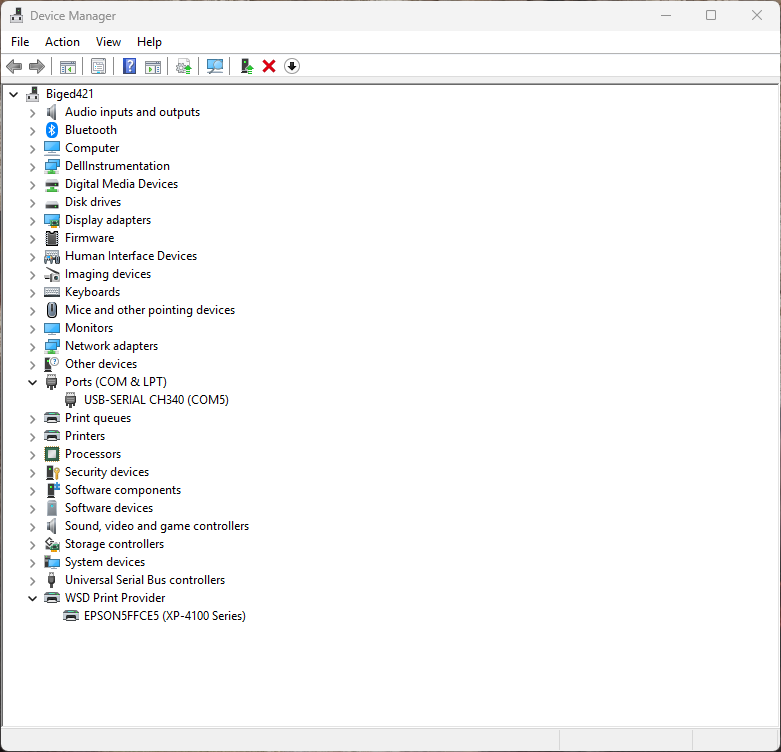Viewport: 781px width, 752px height.
Task: Collapse the WSD Print Provider node
Action: tap(32, 598)
